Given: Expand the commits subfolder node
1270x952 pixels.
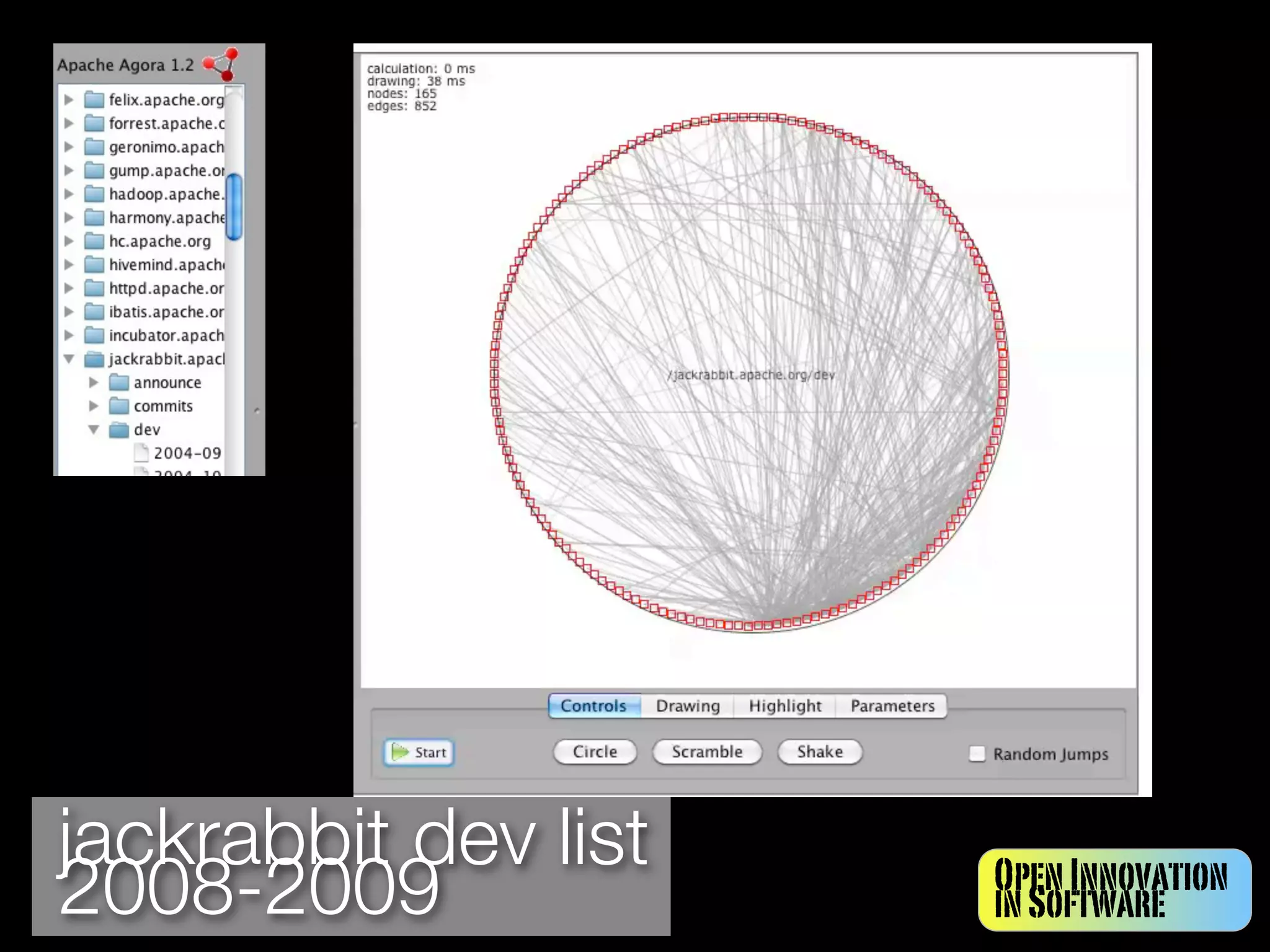Looking at the screenshot, I should tap(94, 406).
